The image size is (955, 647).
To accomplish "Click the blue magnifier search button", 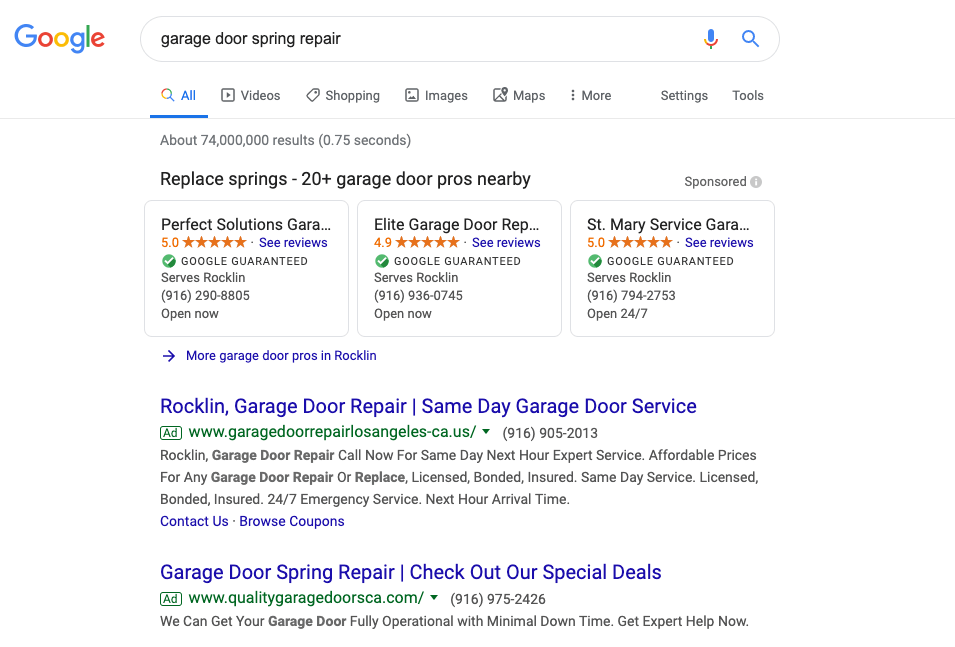I will tap(750, 38).
